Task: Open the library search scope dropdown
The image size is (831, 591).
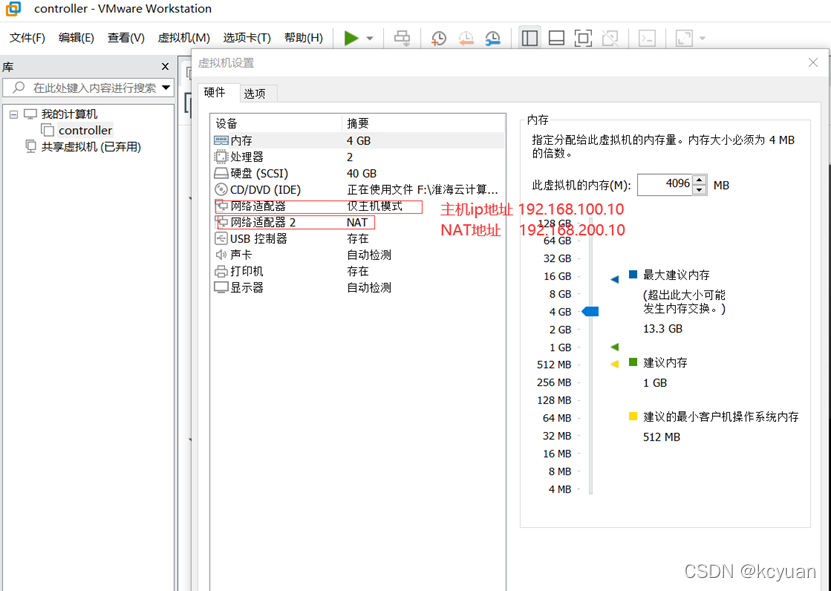Action: point(166,87)
